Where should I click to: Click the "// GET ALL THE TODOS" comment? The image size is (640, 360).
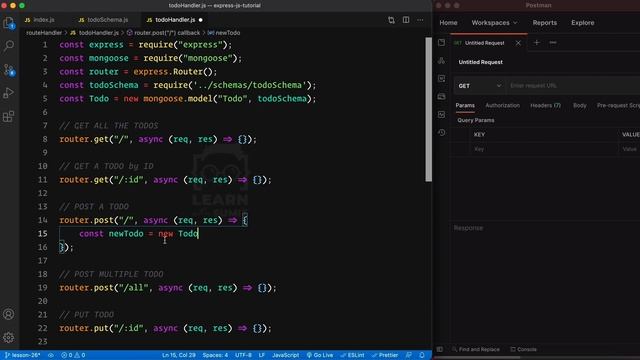tap(109, 126)
